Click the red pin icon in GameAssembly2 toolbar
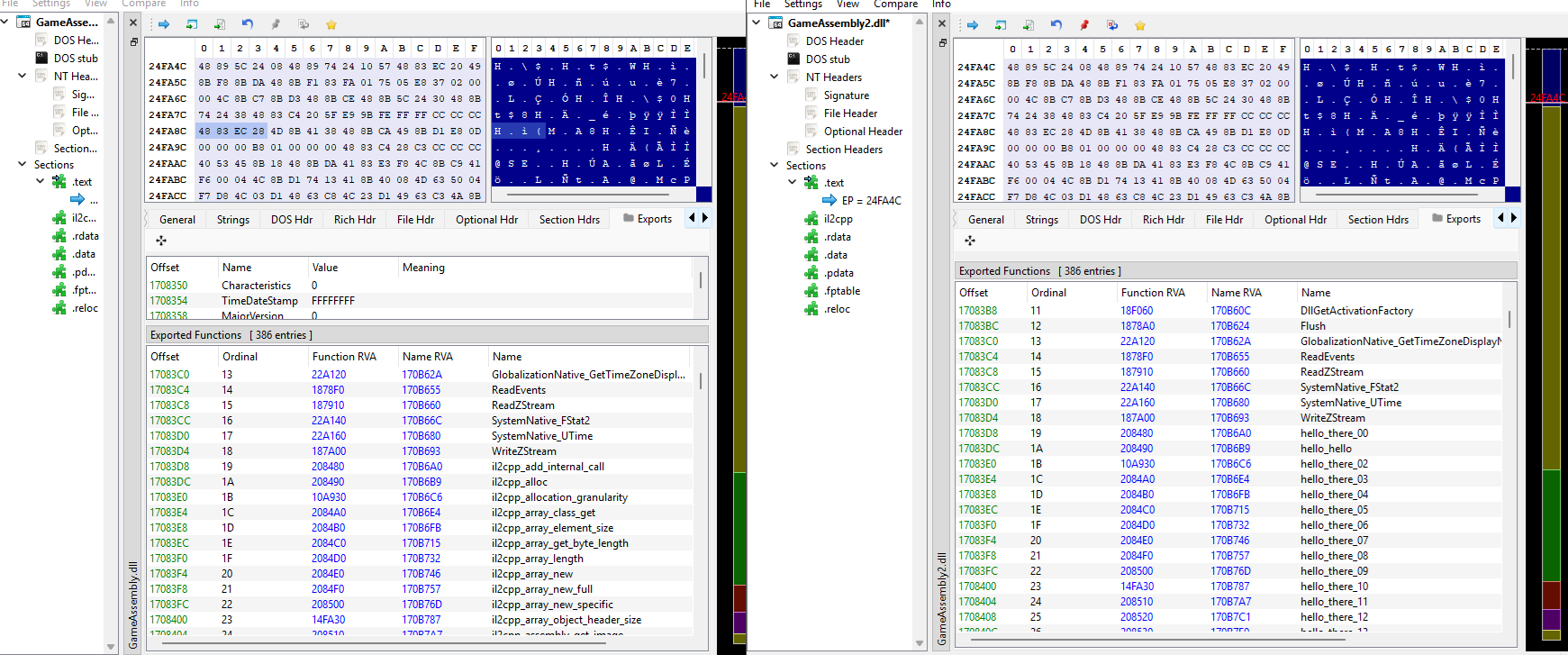Viewport: 1568px width, 655px height. pos(1084,25)
